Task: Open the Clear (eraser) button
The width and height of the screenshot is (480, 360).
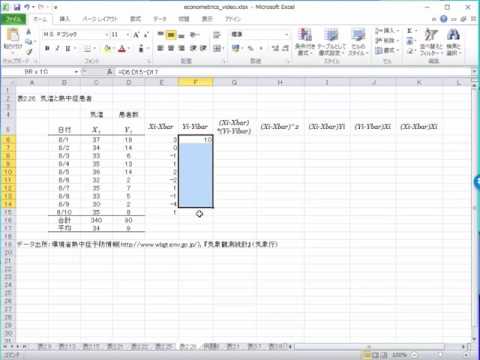Action: click(410, 51)
